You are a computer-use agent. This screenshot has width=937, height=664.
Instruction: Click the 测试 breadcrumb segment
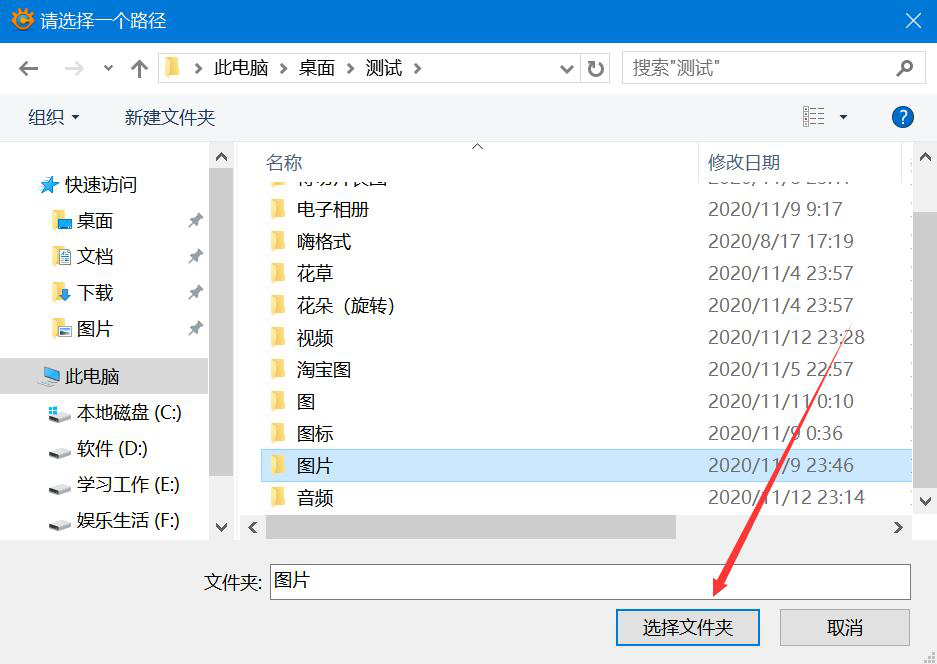(383, 68)
